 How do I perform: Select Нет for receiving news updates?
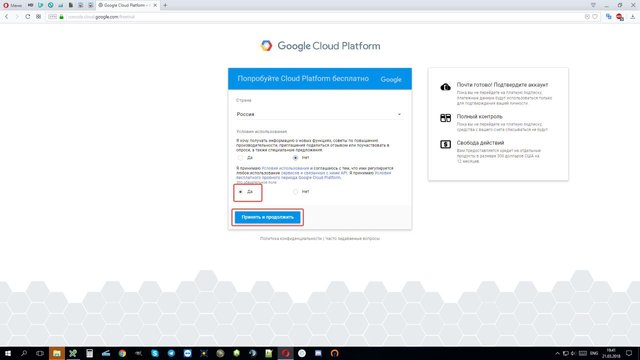click(295, 158)
